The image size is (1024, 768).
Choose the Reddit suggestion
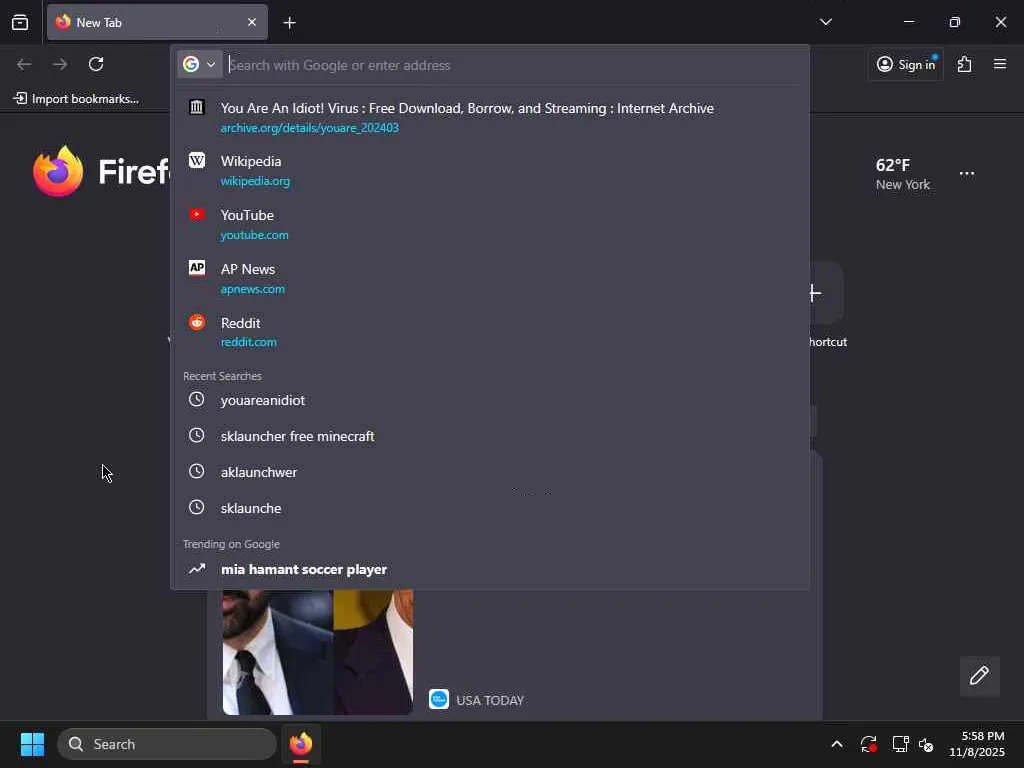pos(490,332)
